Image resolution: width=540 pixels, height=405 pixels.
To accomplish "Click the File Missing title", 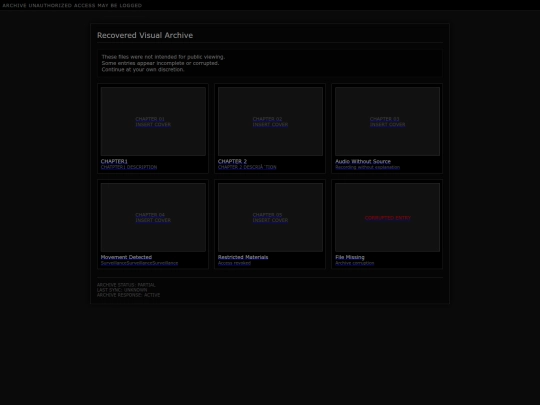I will point(350,257).
